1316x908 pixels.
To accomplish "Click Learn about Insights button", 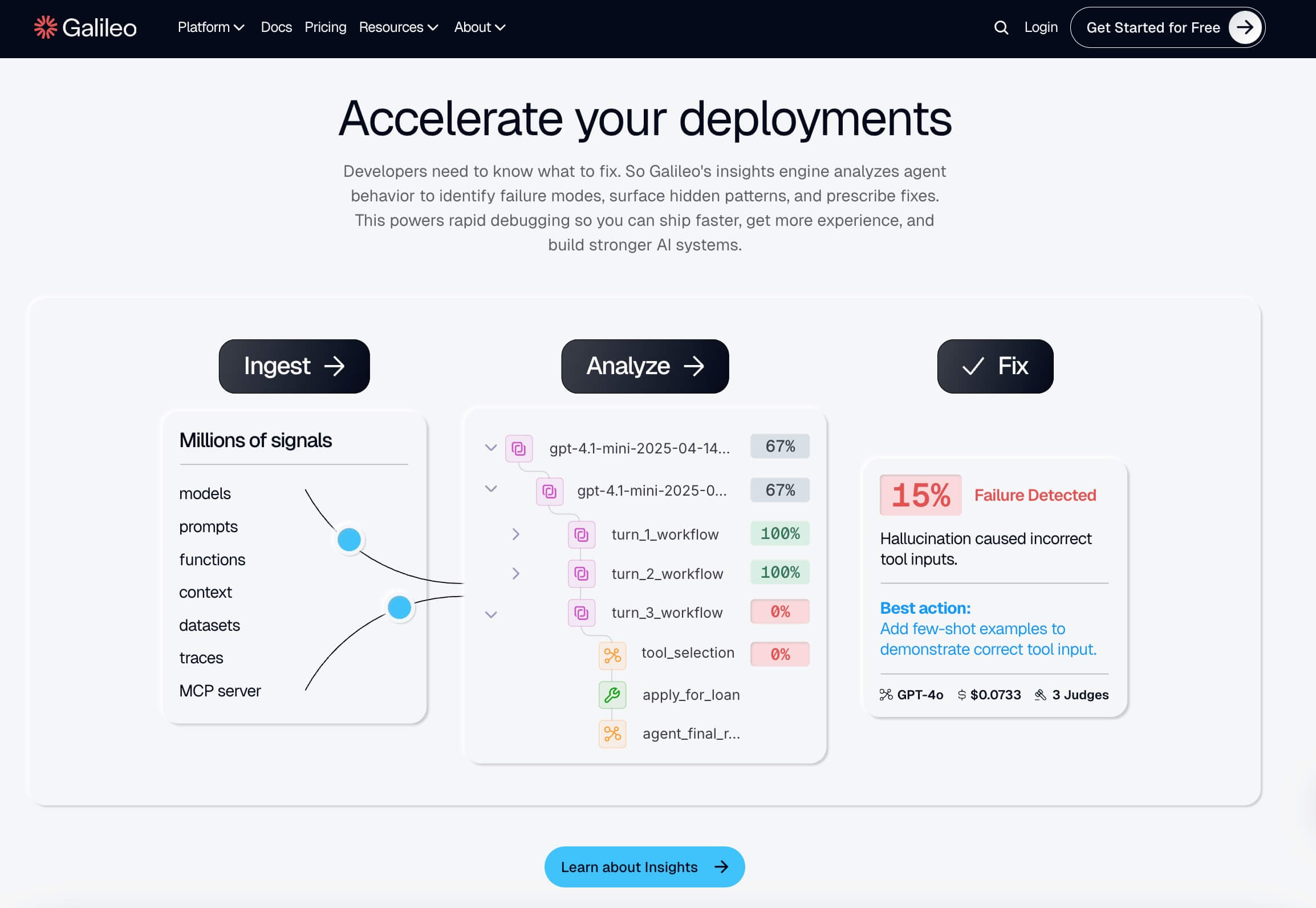I will [644, 867].
